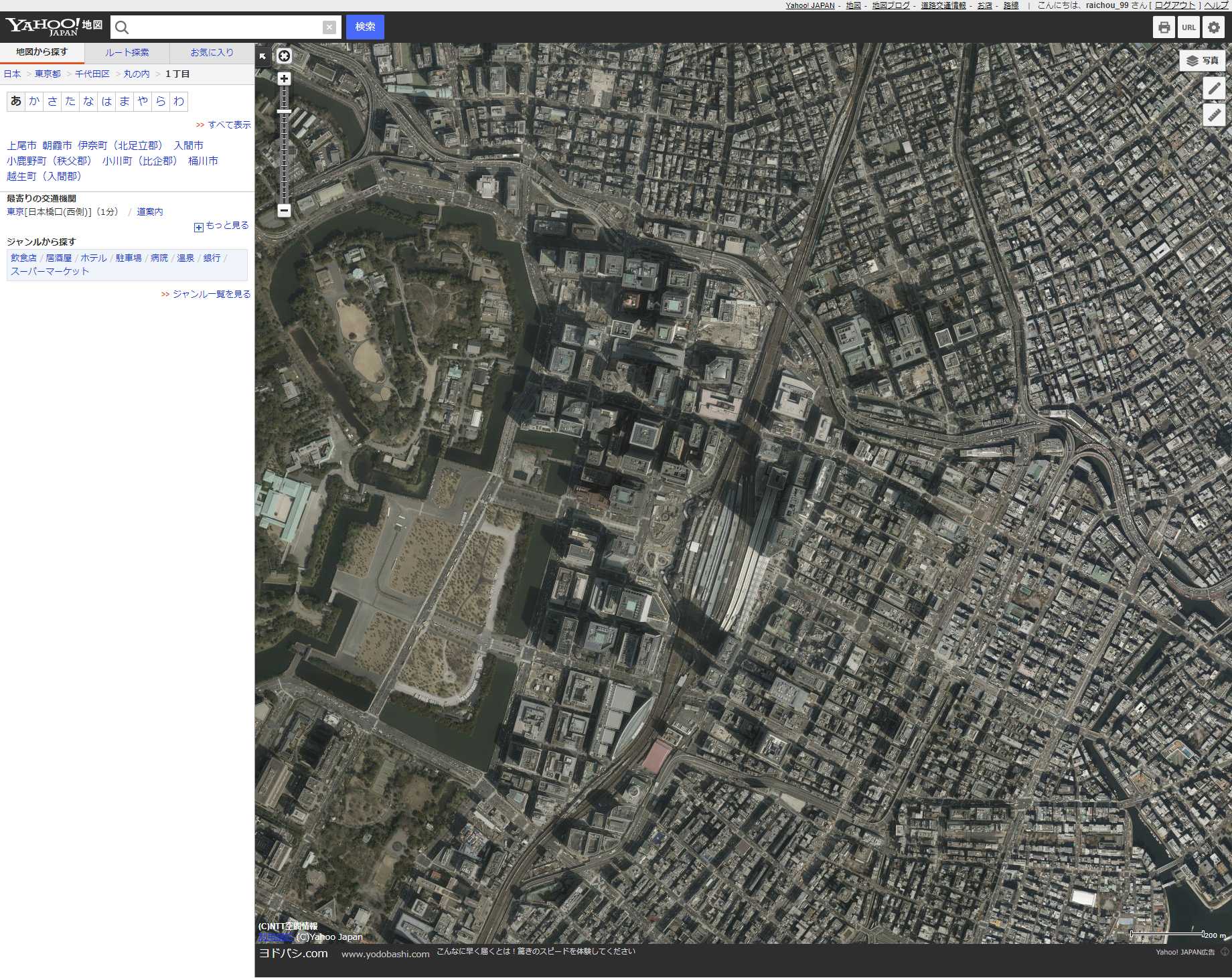1232x978 pixels.
Task: Click inside the map search input field
Action: click(x=226, y=27)
